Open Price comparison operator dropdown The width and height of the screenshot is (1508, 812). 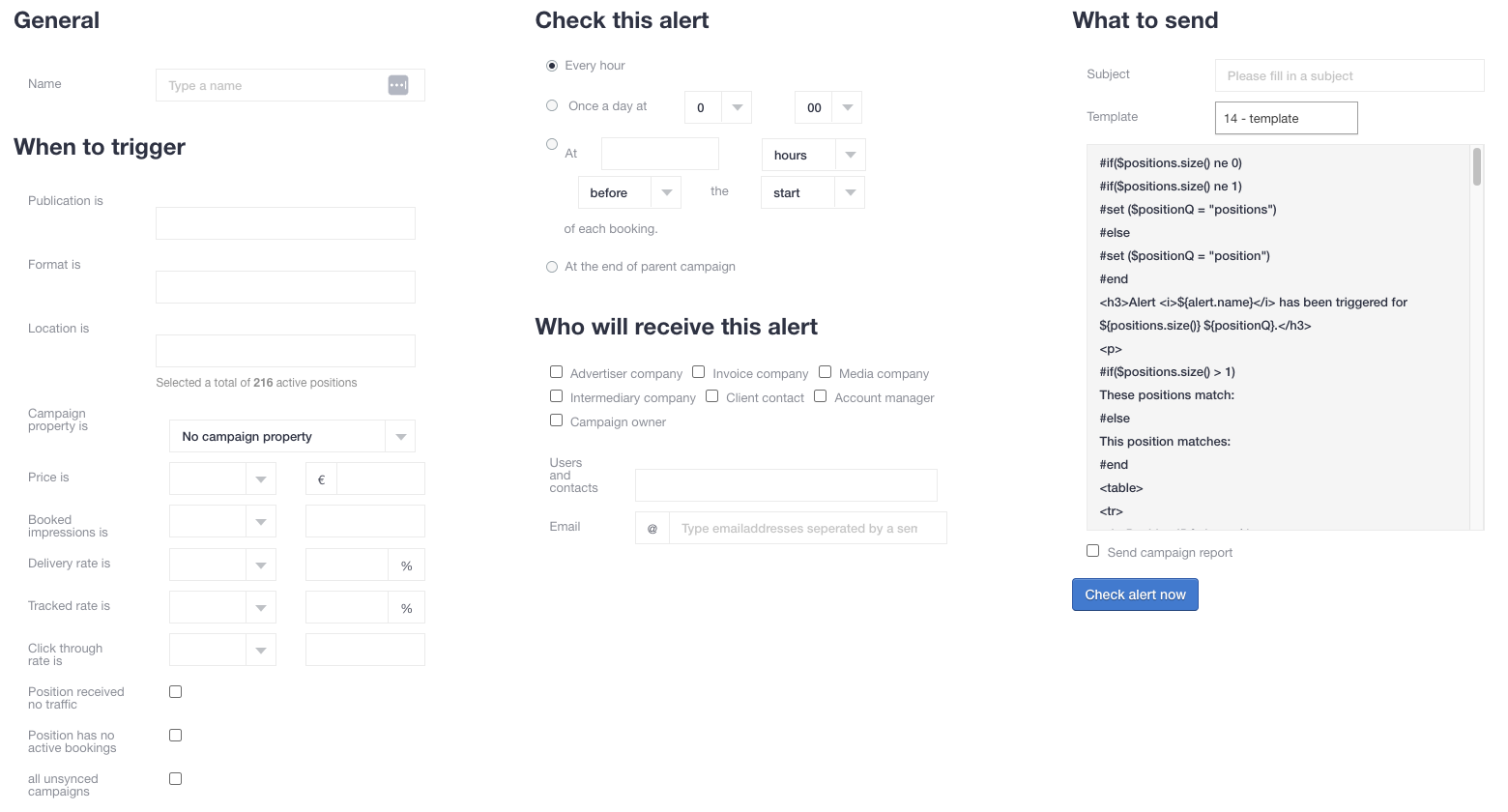click(222, 479)
